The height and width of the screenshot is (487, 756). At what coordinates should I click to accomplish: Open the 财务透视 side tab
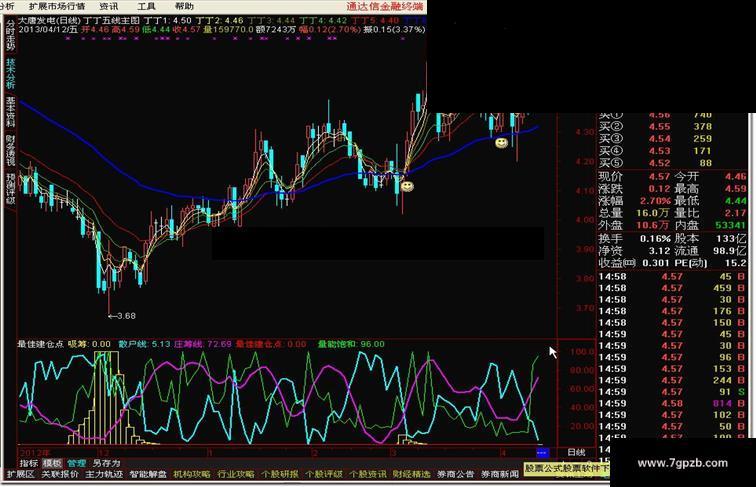pyautogui.click(x=10, y=150)
